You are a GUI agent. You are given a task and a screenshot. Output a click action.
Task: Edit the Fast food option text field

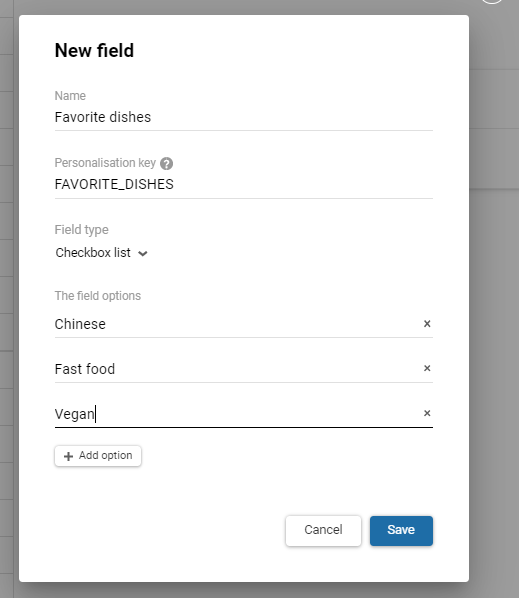point(236,369)
